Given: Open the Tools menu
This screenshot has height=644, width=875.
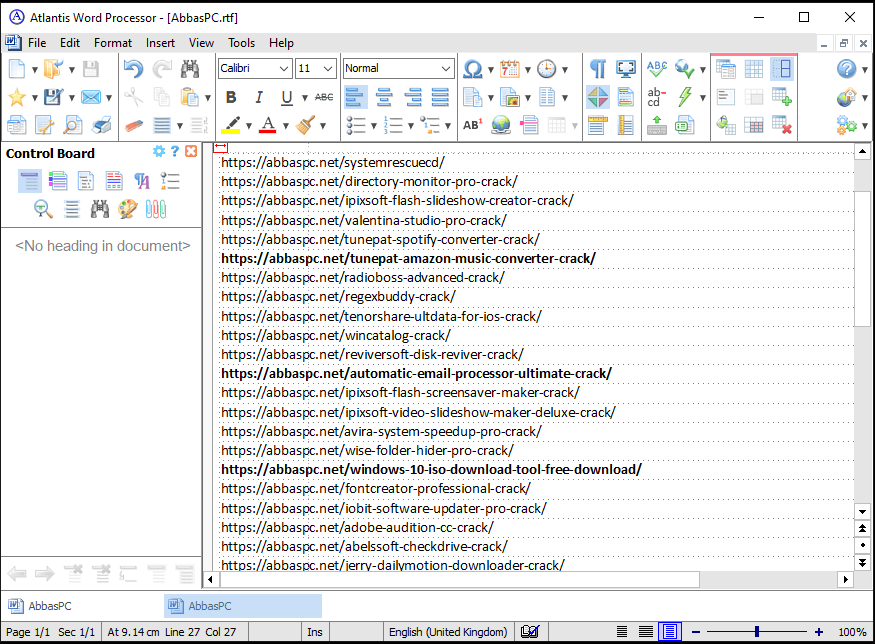Looking at the screenshot, I should pos(241,43).
